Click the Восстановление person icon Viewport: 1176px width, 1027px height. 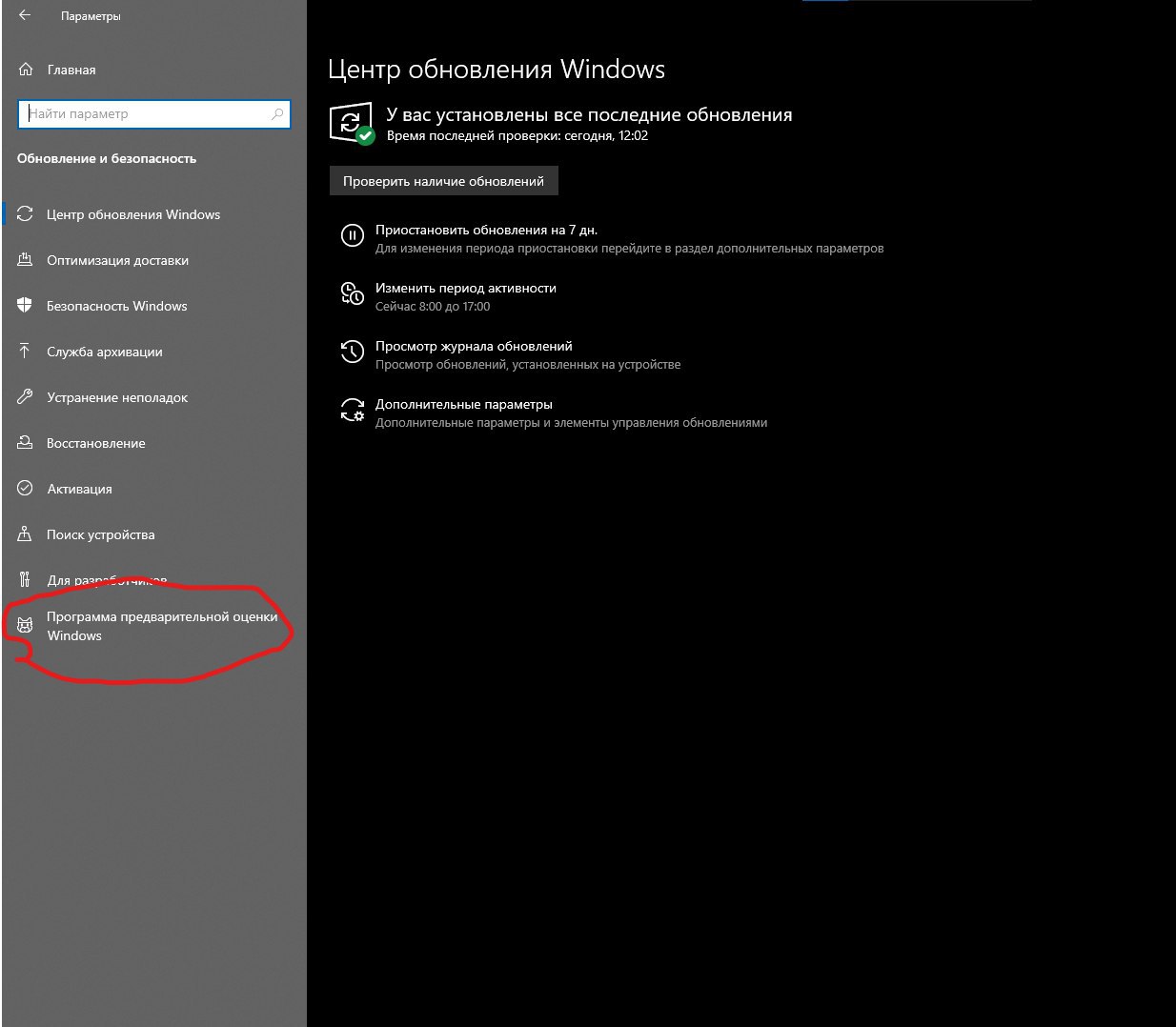[26, 443]
